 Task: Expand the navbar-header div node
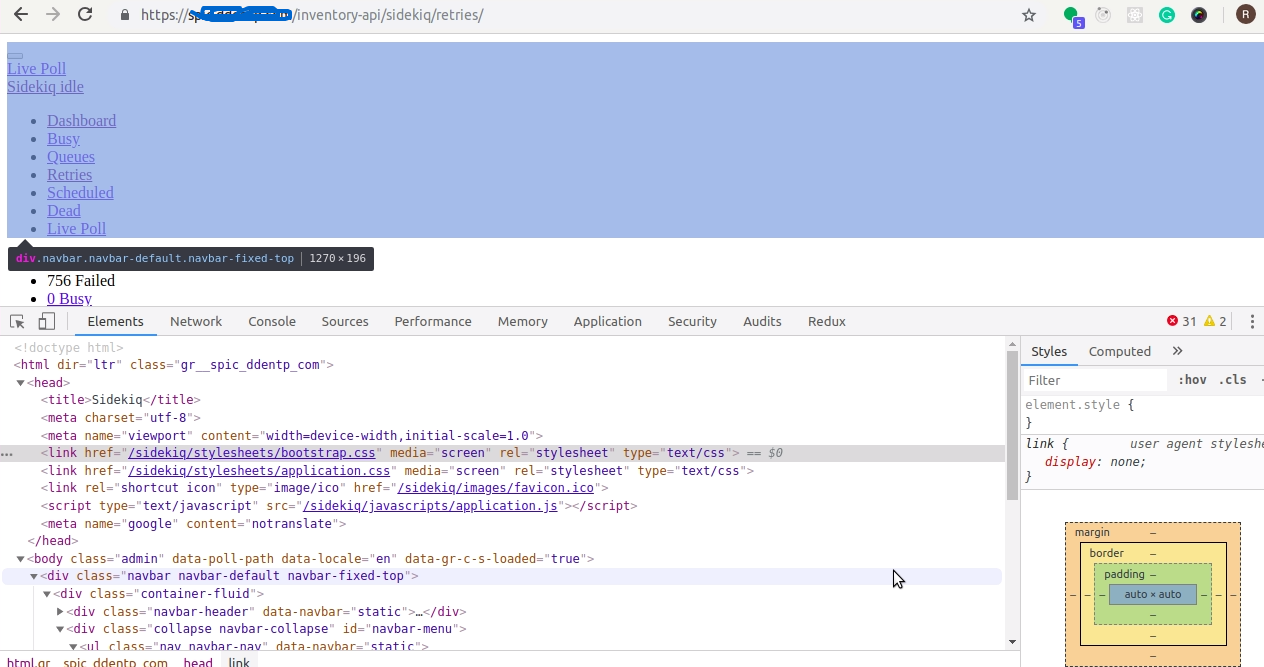click(60, 612)
